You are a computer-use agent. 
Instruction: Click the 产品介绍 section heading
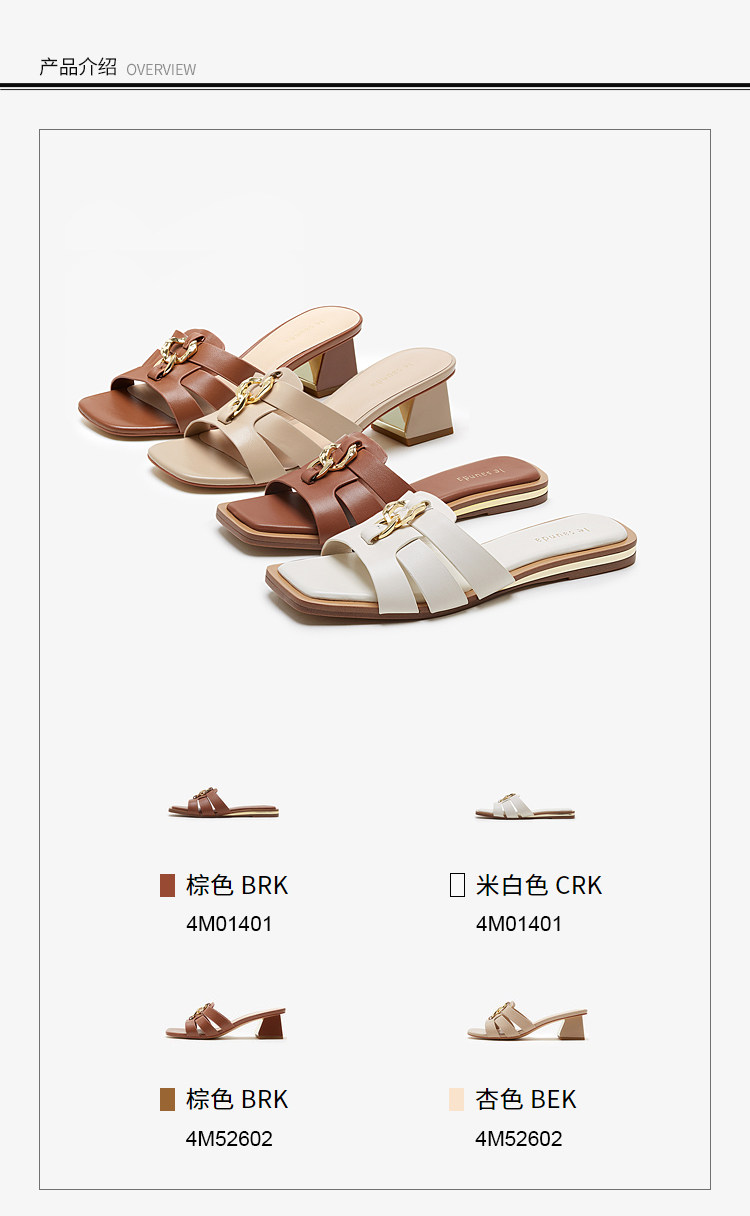pos(78,67)
